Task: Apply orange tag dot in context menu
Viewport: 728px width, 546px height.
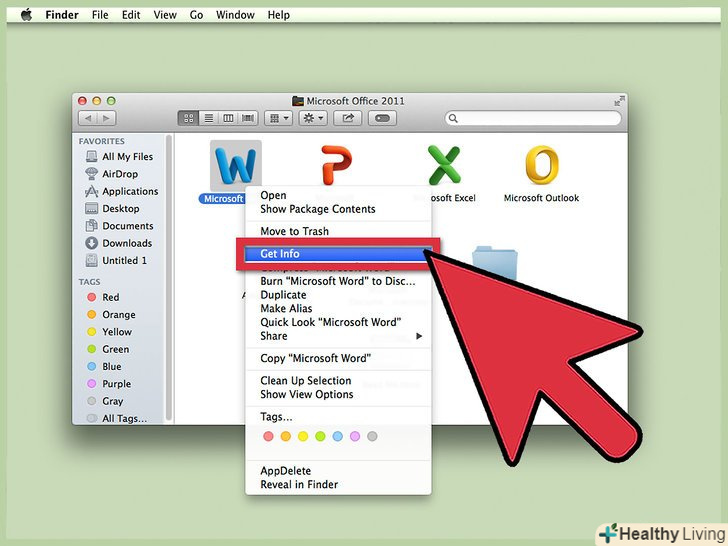Action: click(x=286, y=436)
